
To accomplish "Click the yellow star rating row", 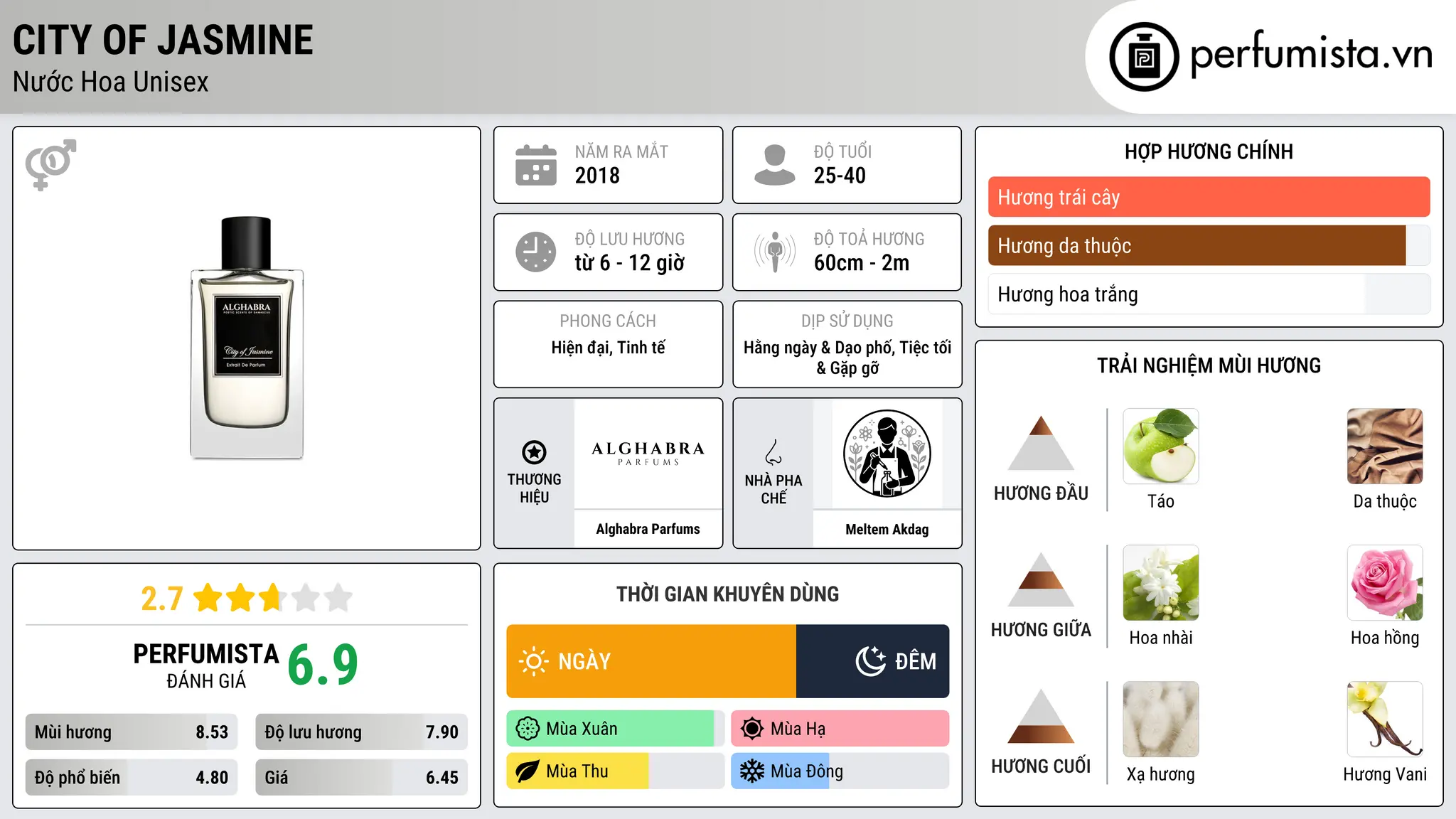I will click(x=273, y=598).
